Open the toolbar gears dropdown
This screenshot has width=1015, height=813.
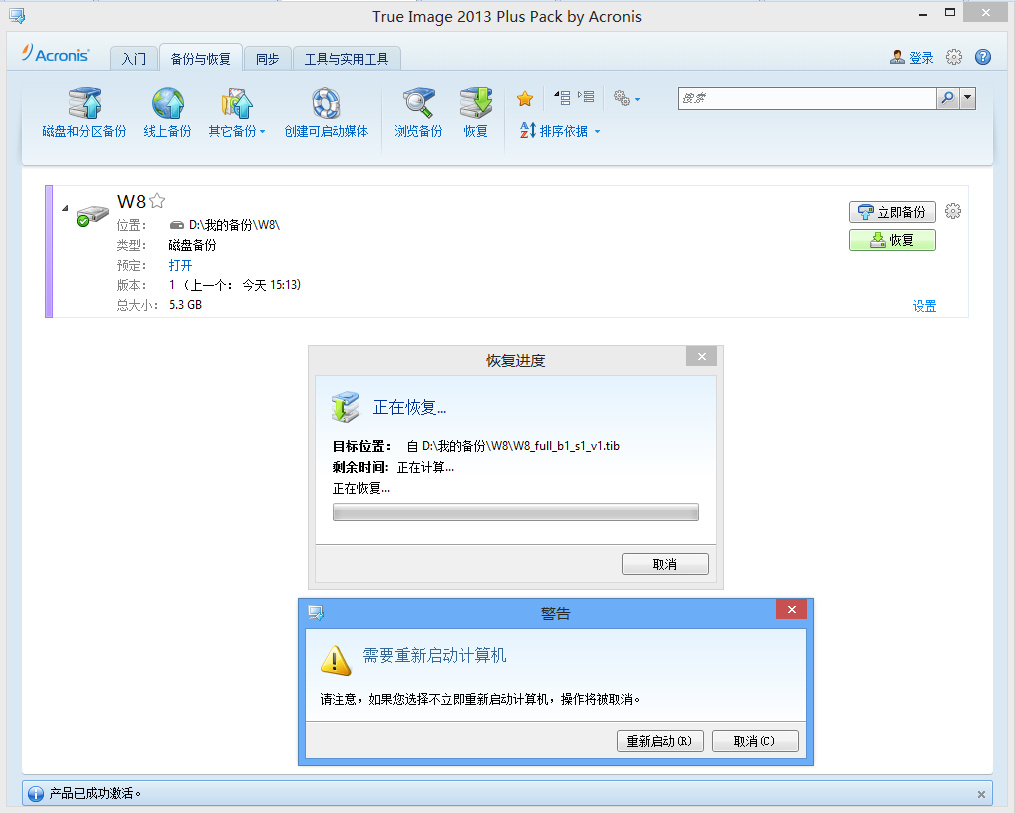627,98
